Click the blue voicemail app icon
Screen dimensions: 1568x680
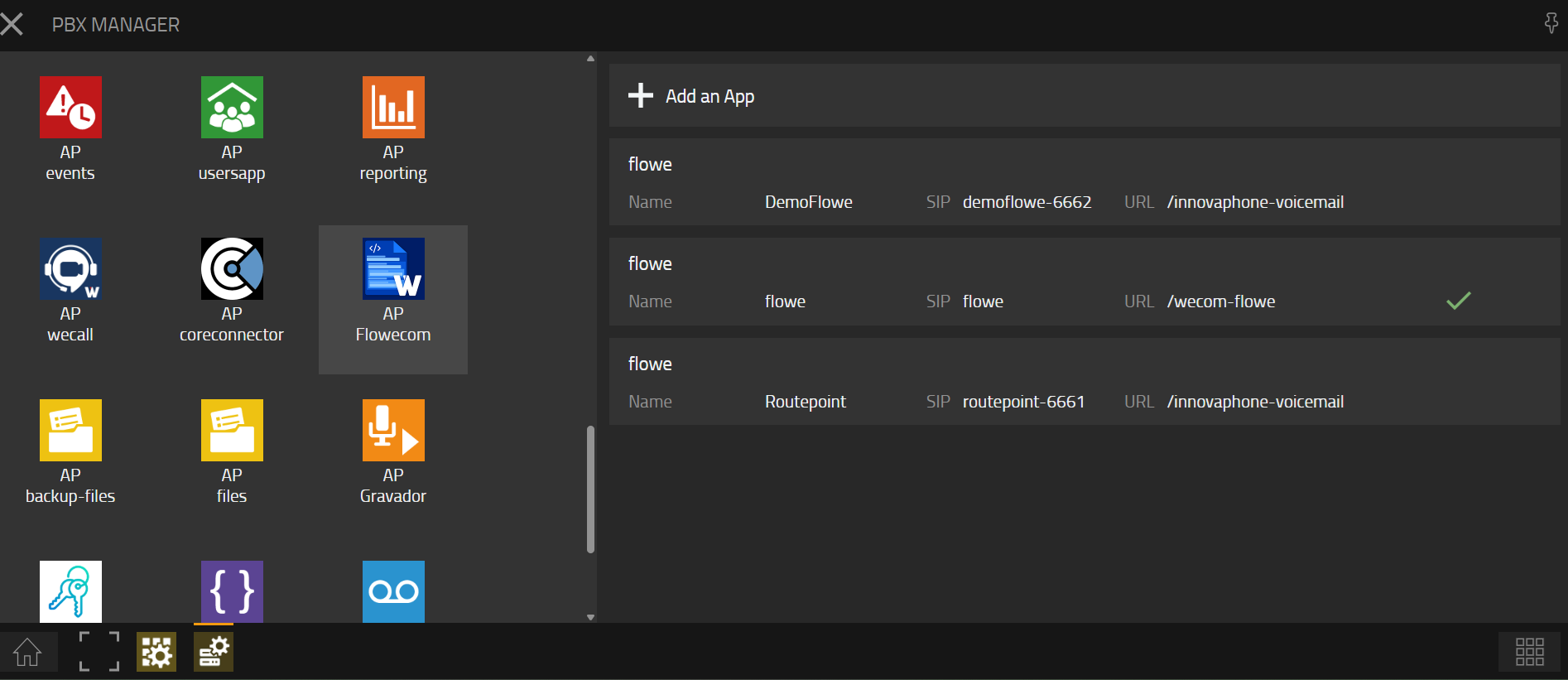coord(393,591)
